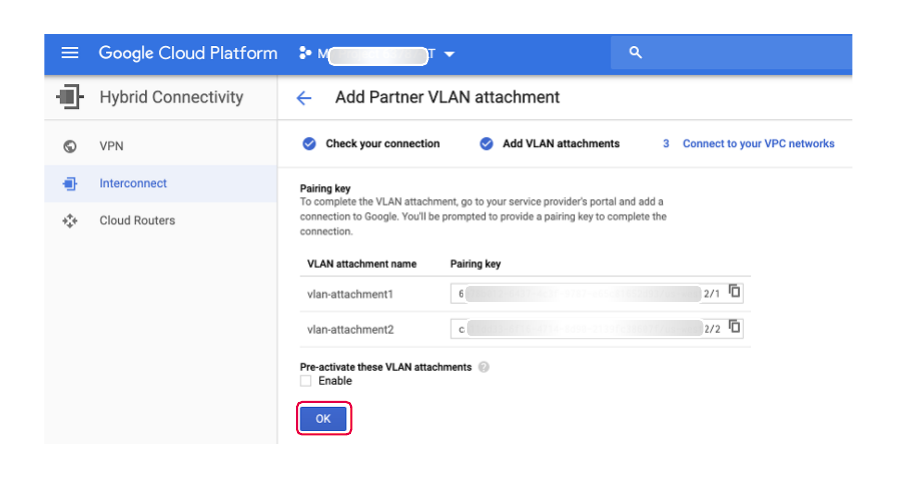Go to Connect to your VPC networks step
911x495 pixels.
pyautogui.click(x=757, y=144)
